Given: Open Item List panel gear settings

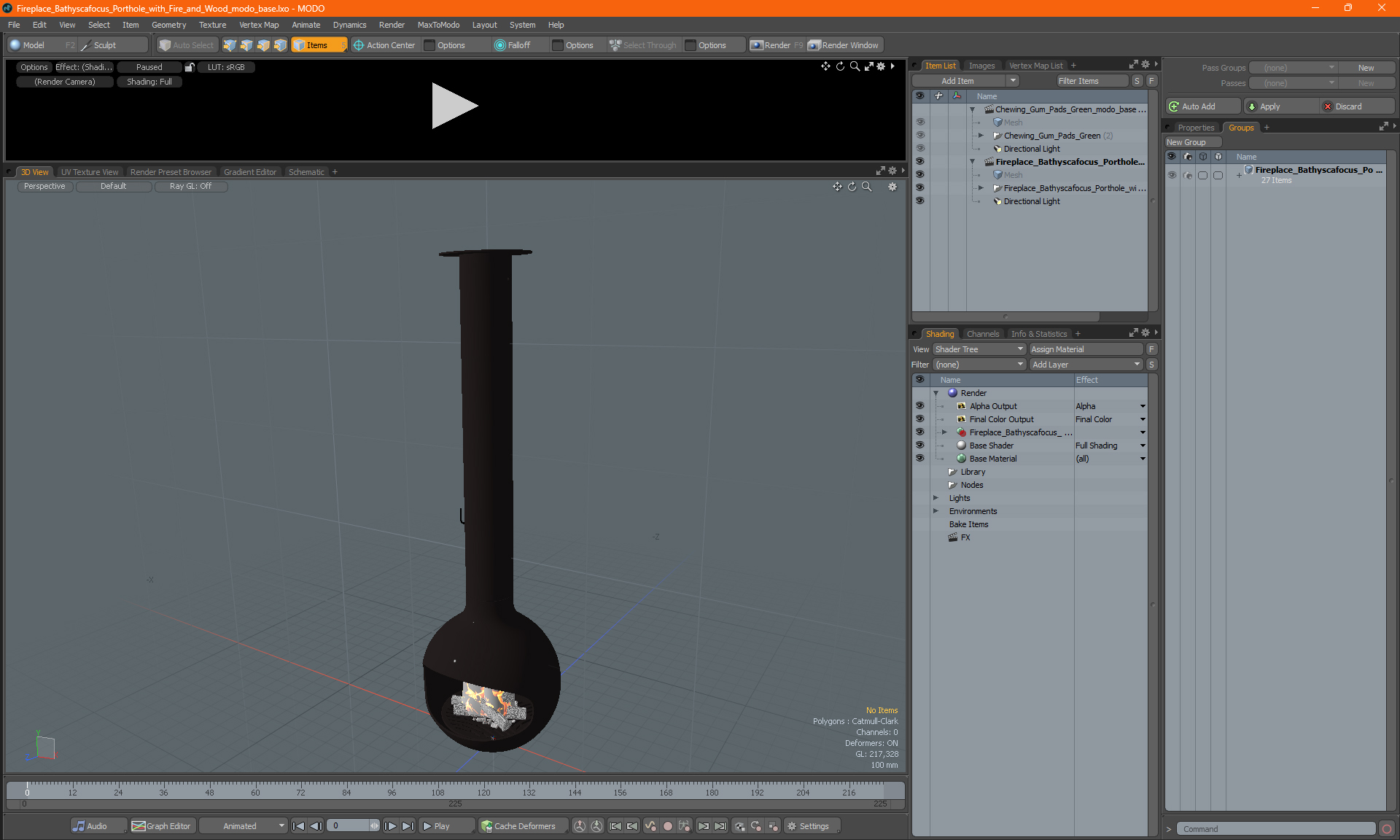Looking at the screenshot, I should pos(1145,65).
